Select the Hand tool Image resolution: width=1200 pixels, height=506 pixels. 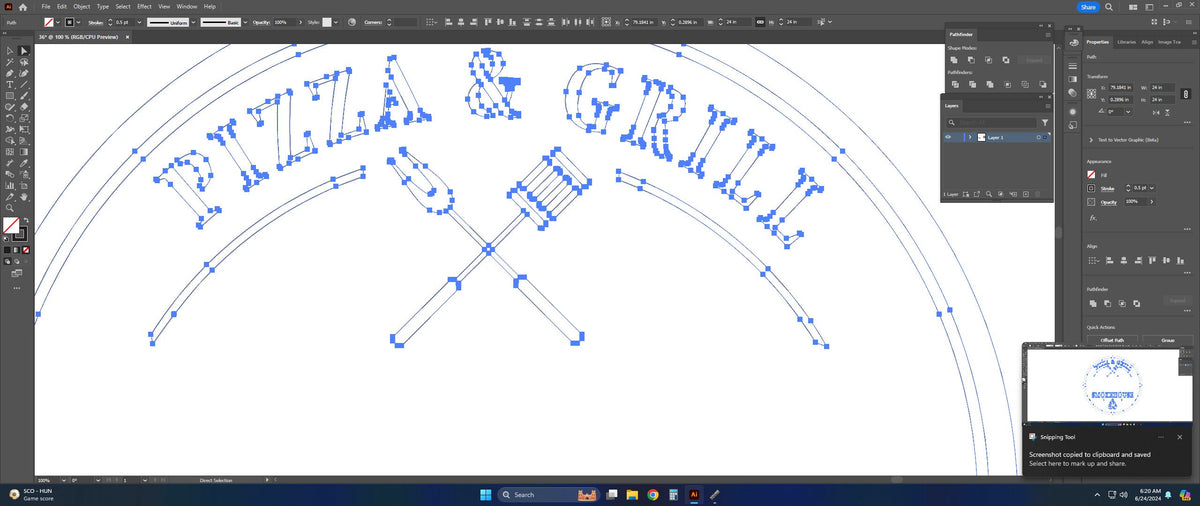(24, 197)
